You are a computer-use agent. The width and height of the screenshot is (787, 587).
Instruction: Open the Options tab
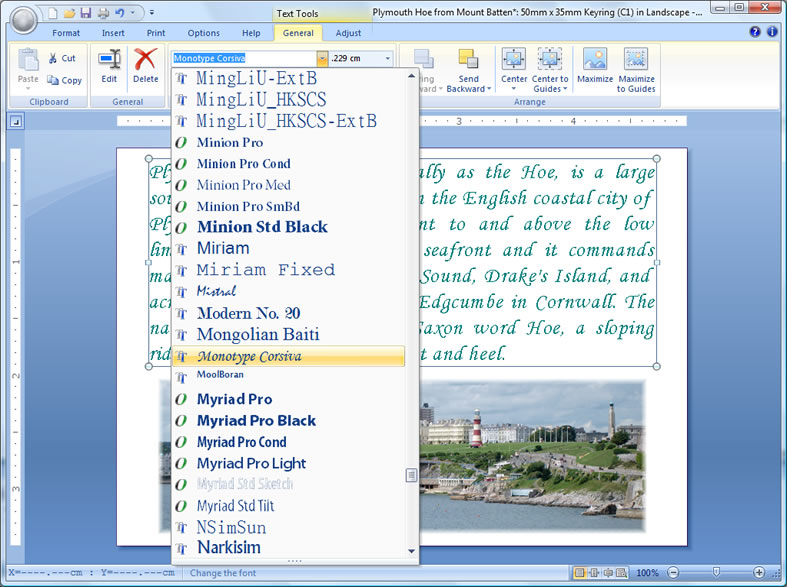coord(203,33)
